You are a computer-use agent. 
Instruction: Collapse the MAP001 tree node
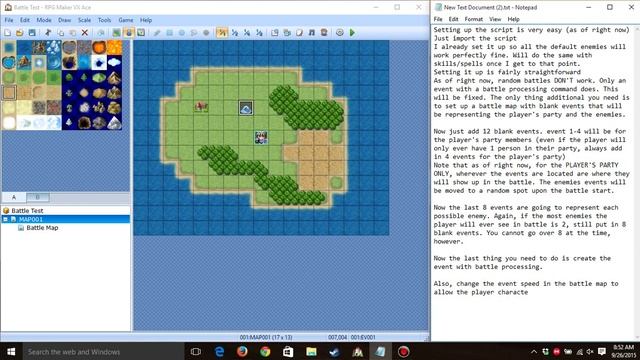(6, 219)
